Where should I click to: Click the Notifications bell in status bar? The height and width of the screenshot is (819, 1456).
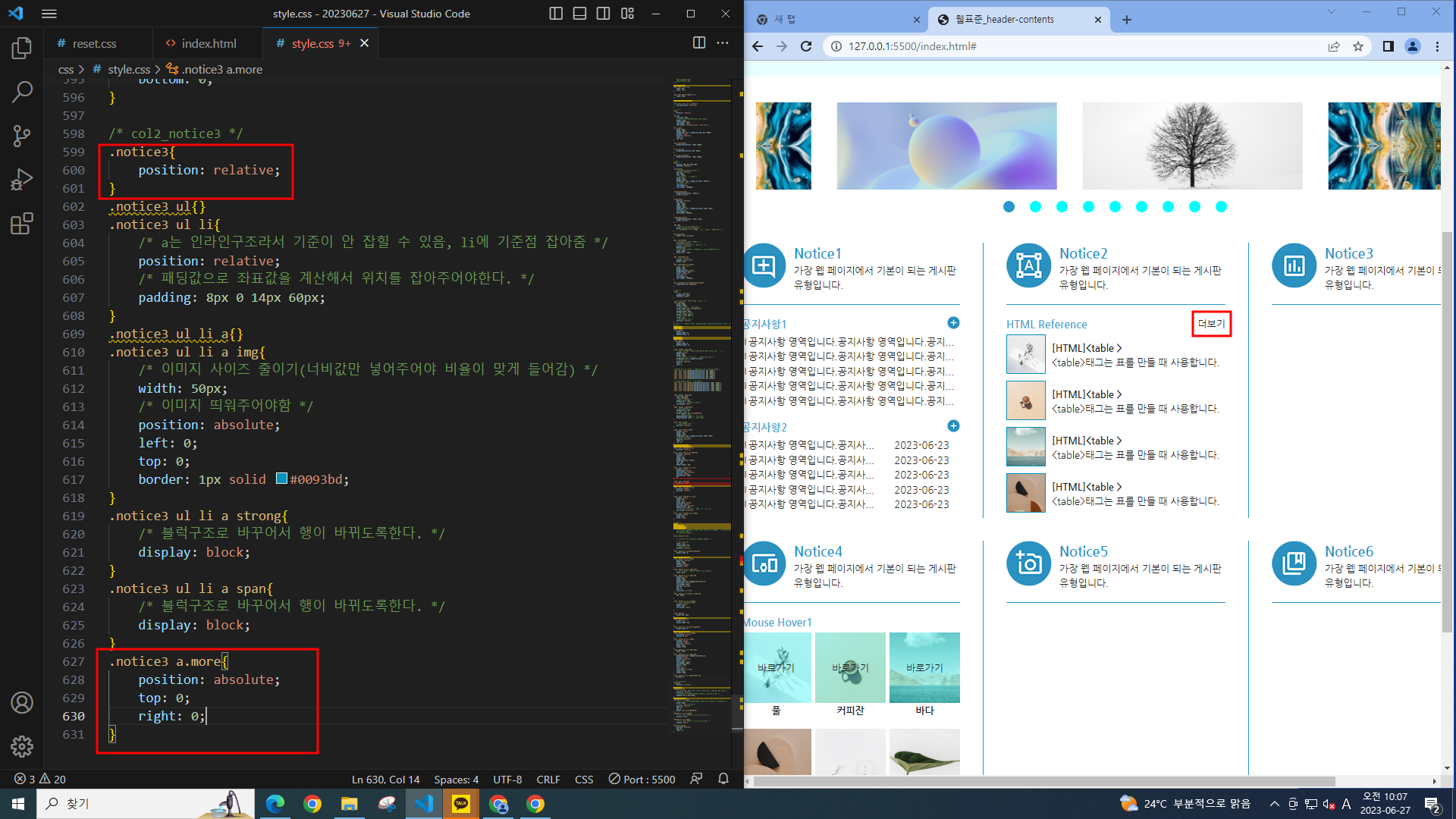[x=723, y=779]
